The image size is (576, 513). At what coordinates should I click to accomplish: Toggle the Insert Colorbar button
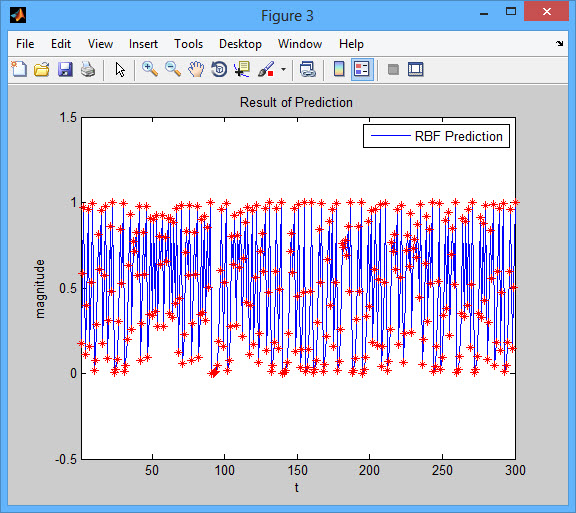click(x=339, y=69)
